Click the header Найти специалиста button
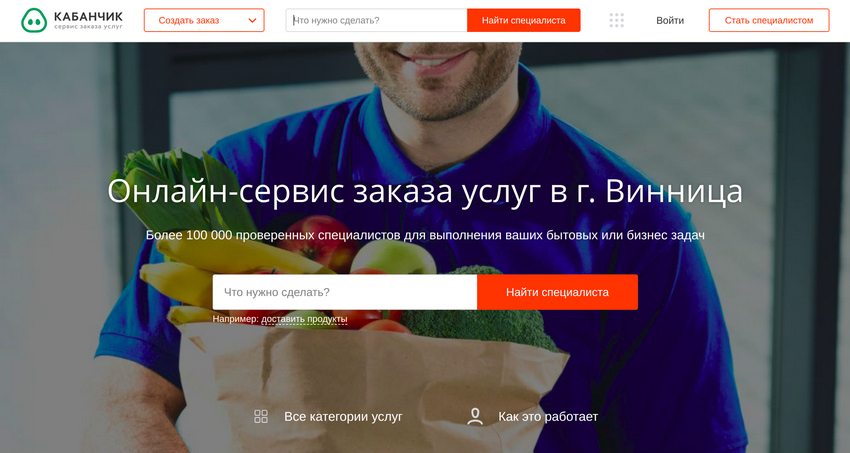This screenshot has width=850, height=453. click(524, 21)
